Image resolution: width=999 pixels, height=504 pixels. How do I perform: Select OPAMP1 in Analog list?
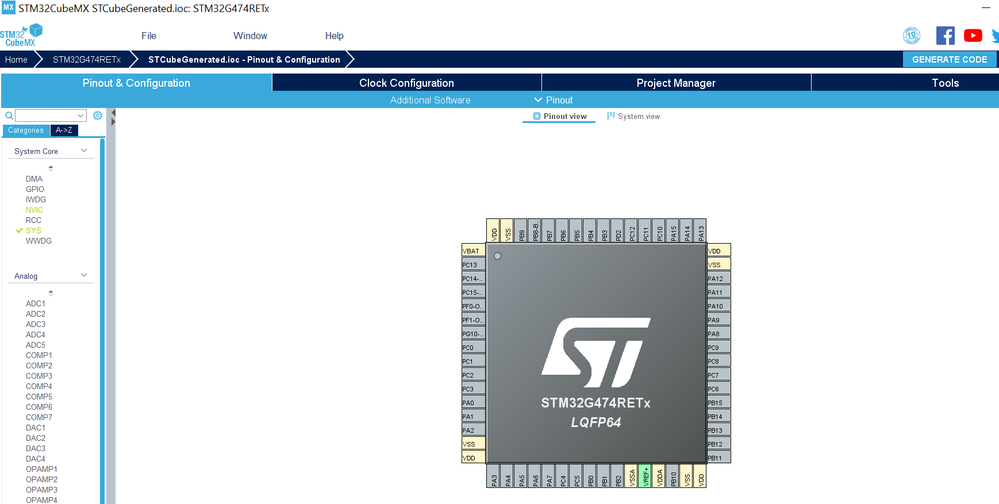(x=41, y=469)
